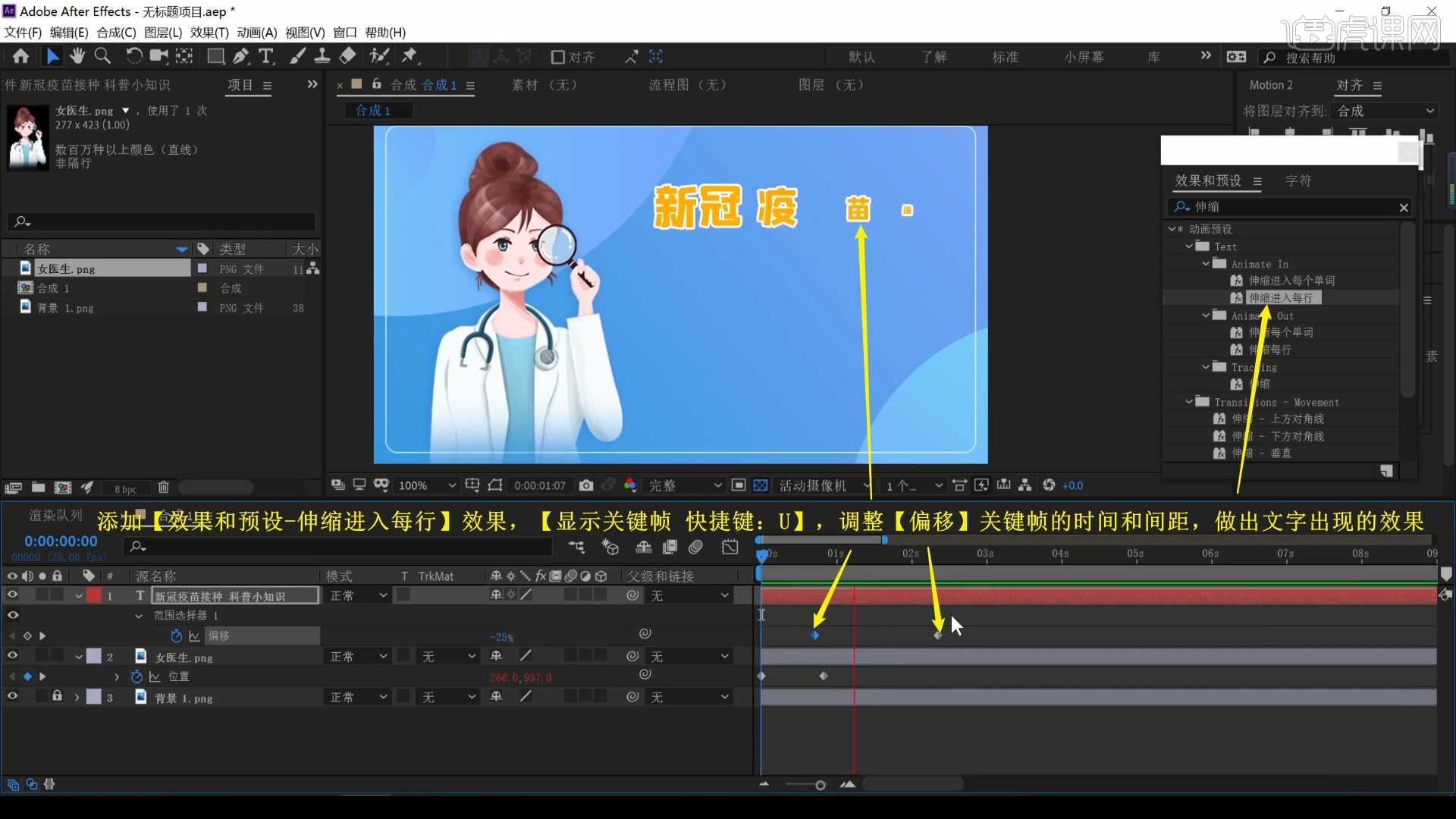Select the Zoom magnifier tool
Screen dimensions: 1456x819
(102, 56)
